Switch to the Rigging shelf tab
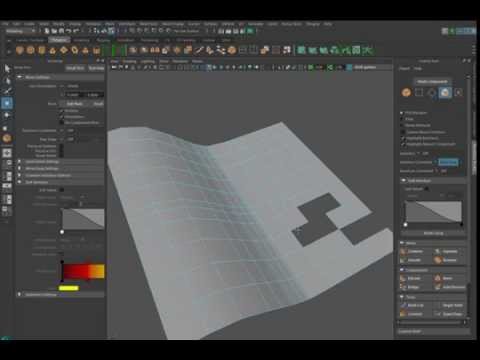This screenshot has width=480, height=360. point(103,40)
